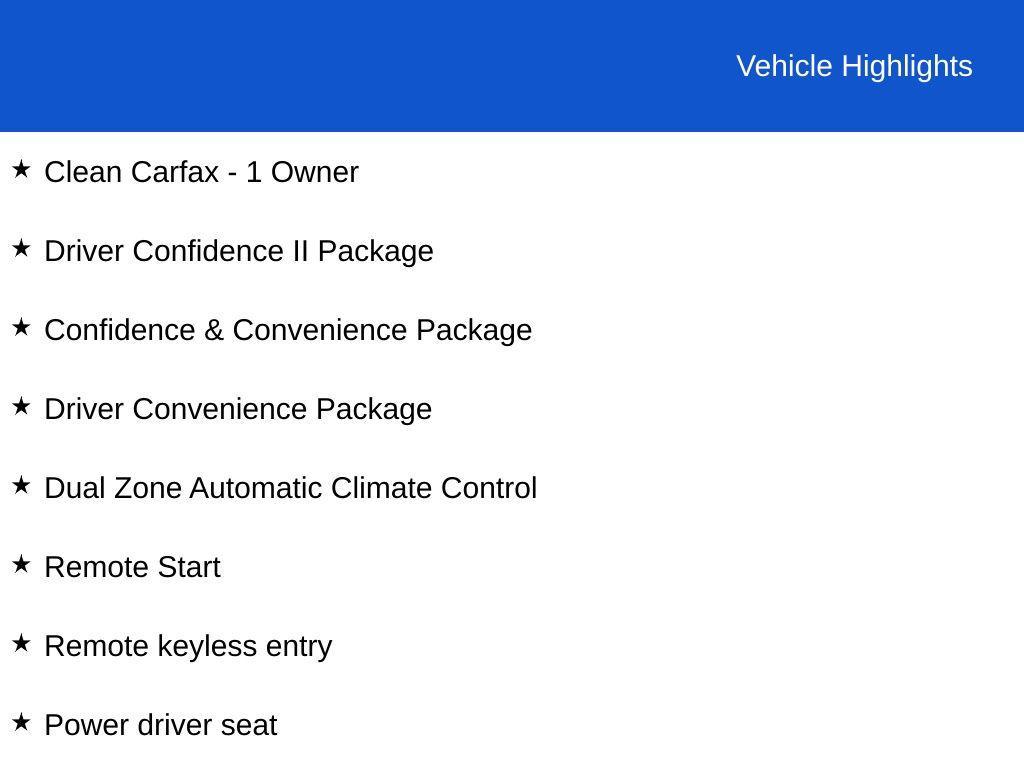Click the Power driver seat text
This screenshot has height=768, width=1024.
coord(161,725)
